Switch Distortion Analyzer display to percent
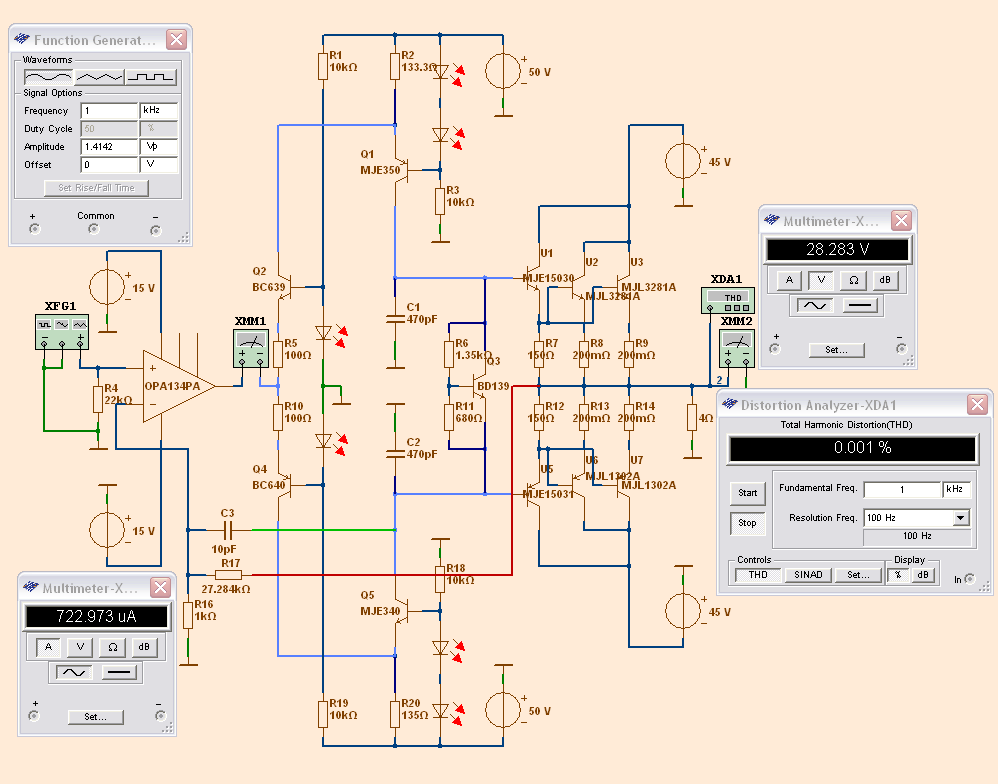The width and height of the screenshot is (998, 784). (898, 575)
